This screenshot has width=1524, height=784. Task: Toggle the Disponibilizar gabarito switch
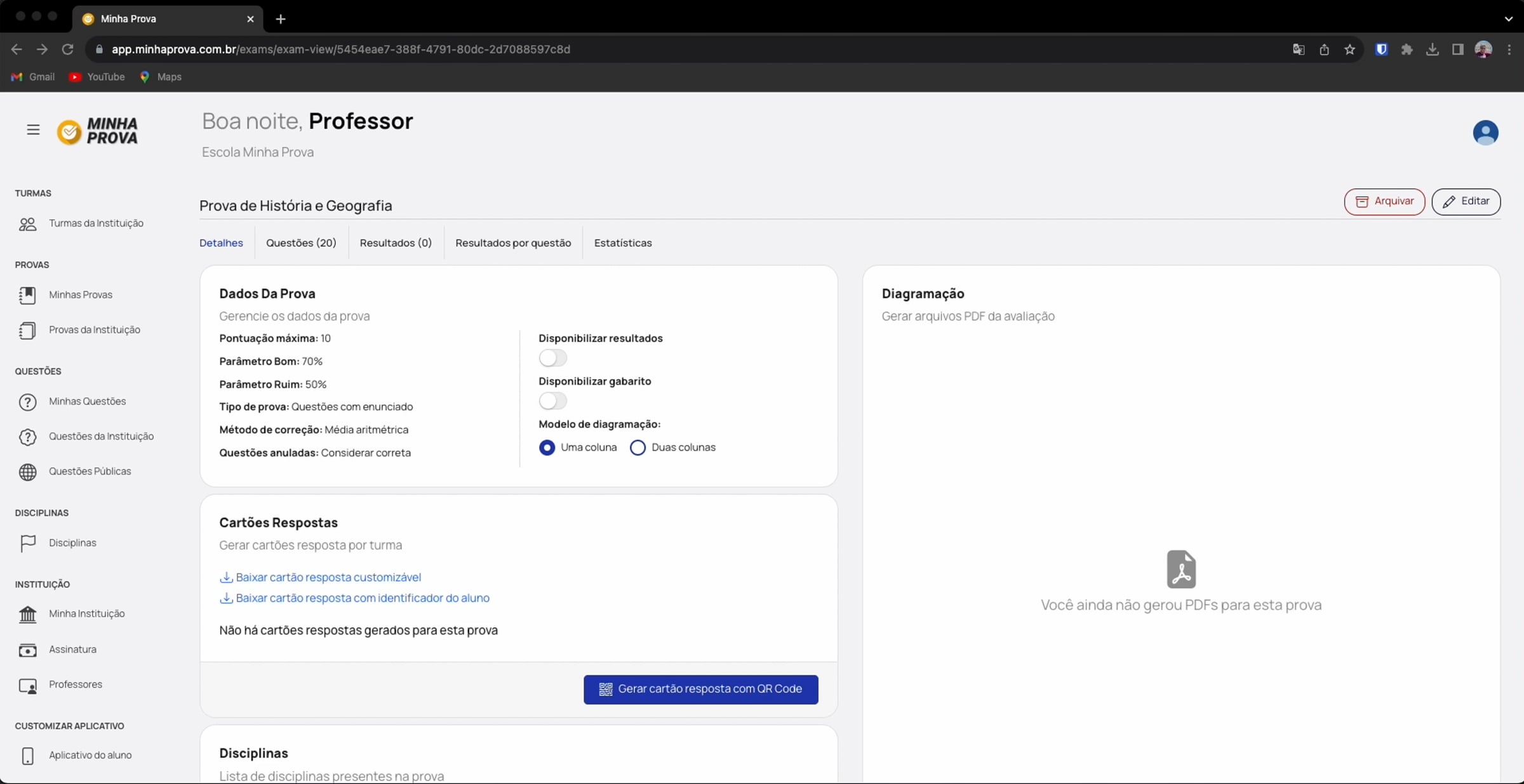(552, 401)
